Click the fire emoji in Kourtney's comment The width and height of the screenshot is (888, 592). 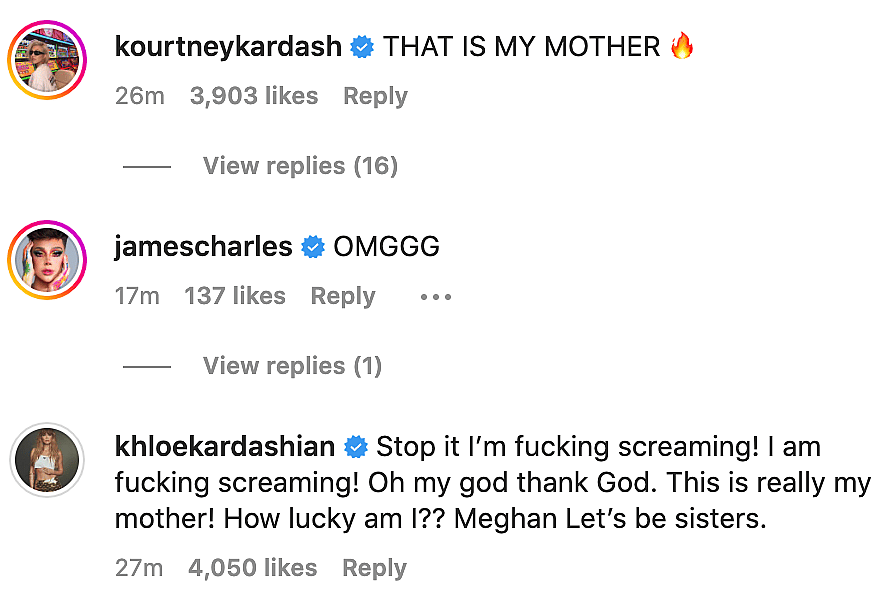pyautogui.click(x=682, y=46)
